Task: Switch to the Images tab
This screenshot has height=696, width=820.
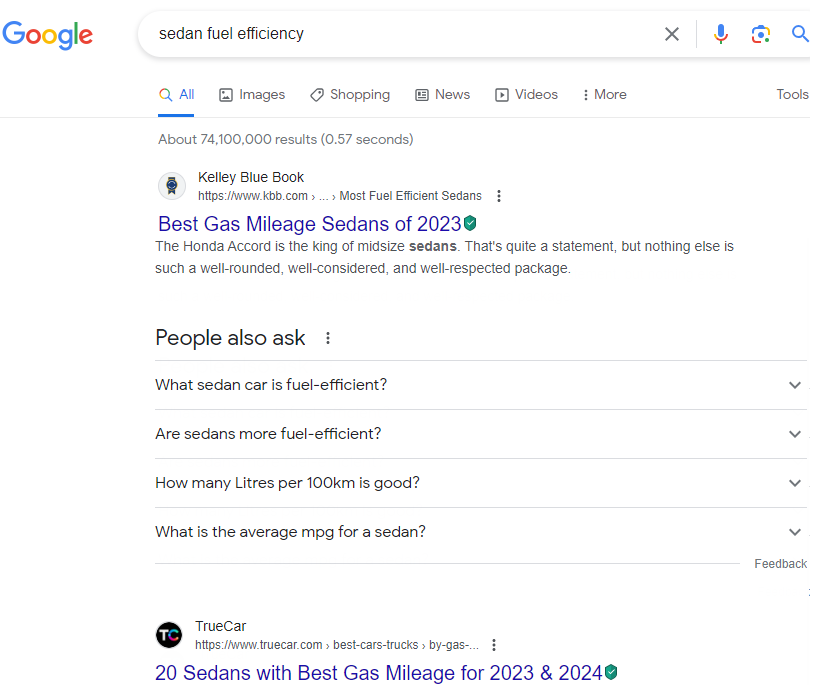Action: coord(252,95)
